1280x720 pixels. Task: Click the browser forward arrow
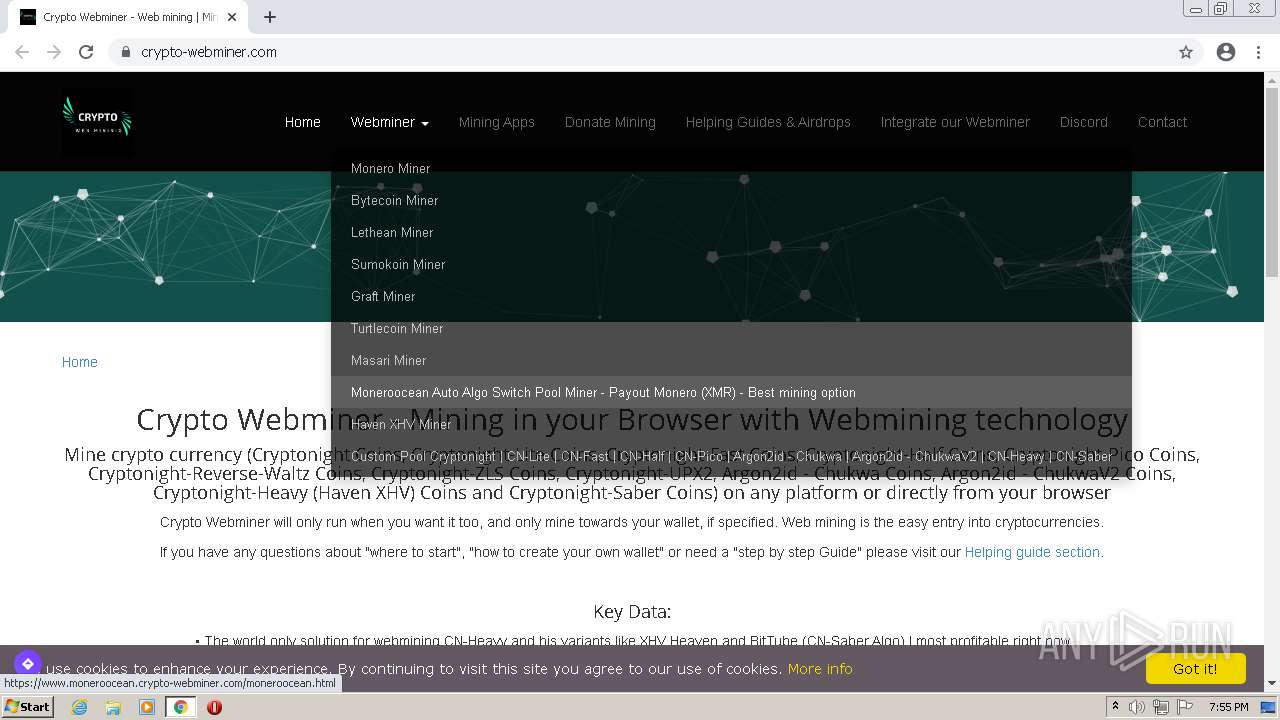click(54, 52)
